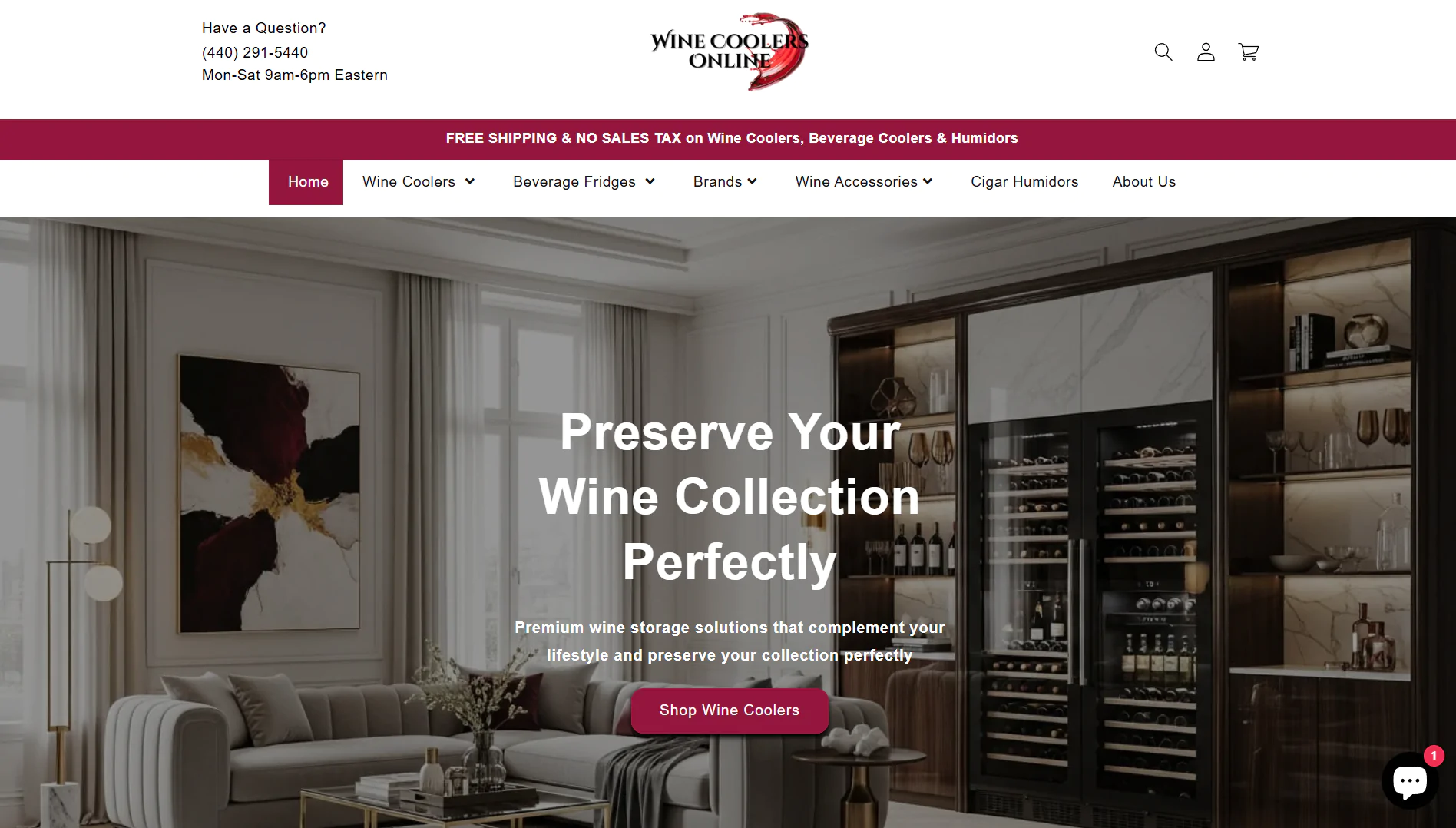Open the search magnifier icon
Viewport: 1456px width, 828px height.
(x=1163, y=51)
